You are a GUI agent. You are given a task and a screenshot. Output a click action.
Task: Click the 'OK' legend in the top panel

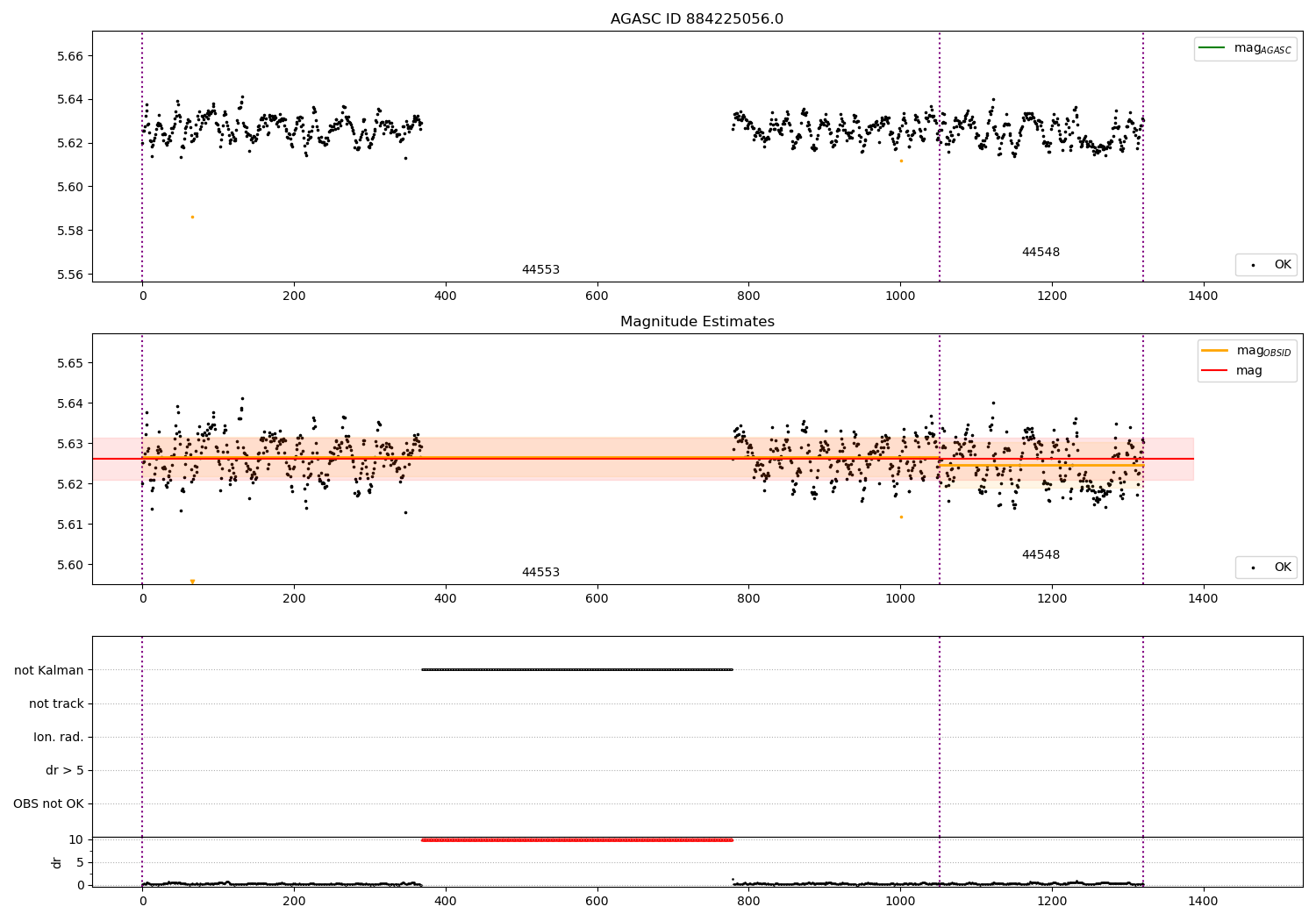tap(1266, 265)
